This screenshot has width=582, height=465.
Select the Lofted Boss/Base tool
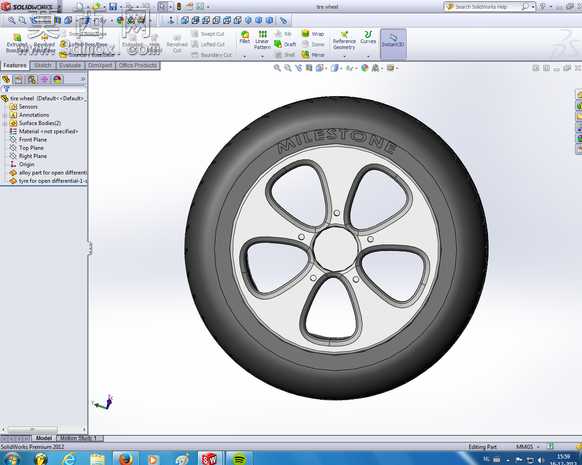(x=84, y=44)
